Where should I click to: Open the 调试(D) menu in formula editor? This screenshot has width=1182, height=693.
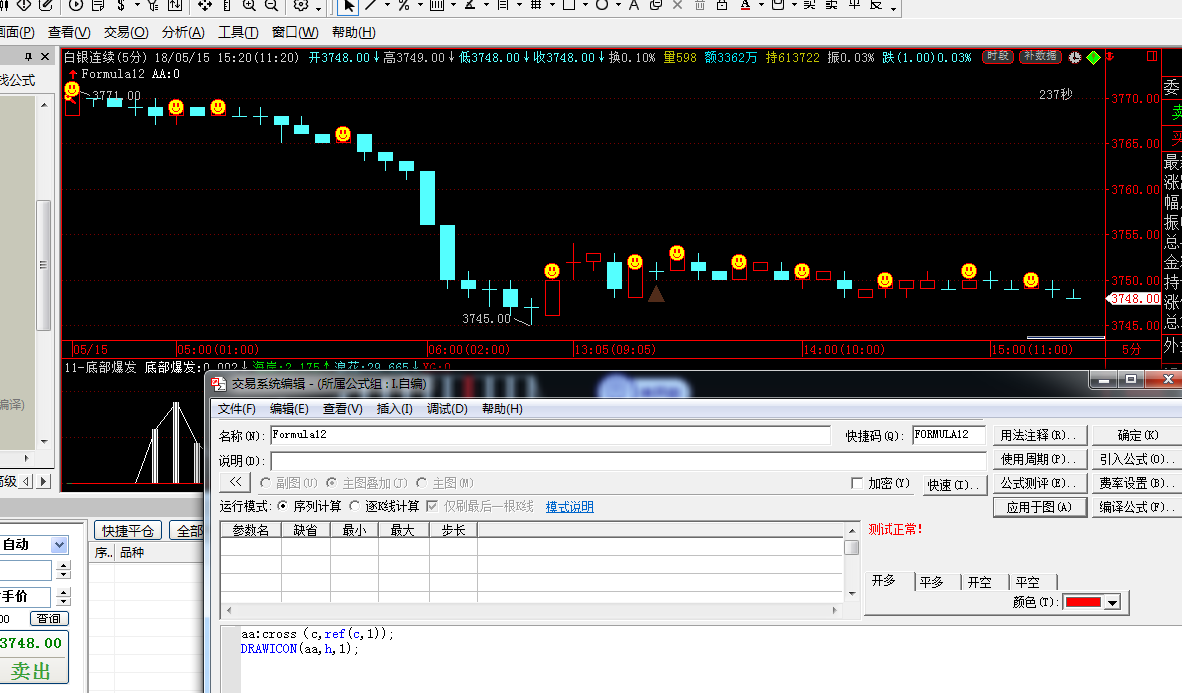(x=447, y=409)
